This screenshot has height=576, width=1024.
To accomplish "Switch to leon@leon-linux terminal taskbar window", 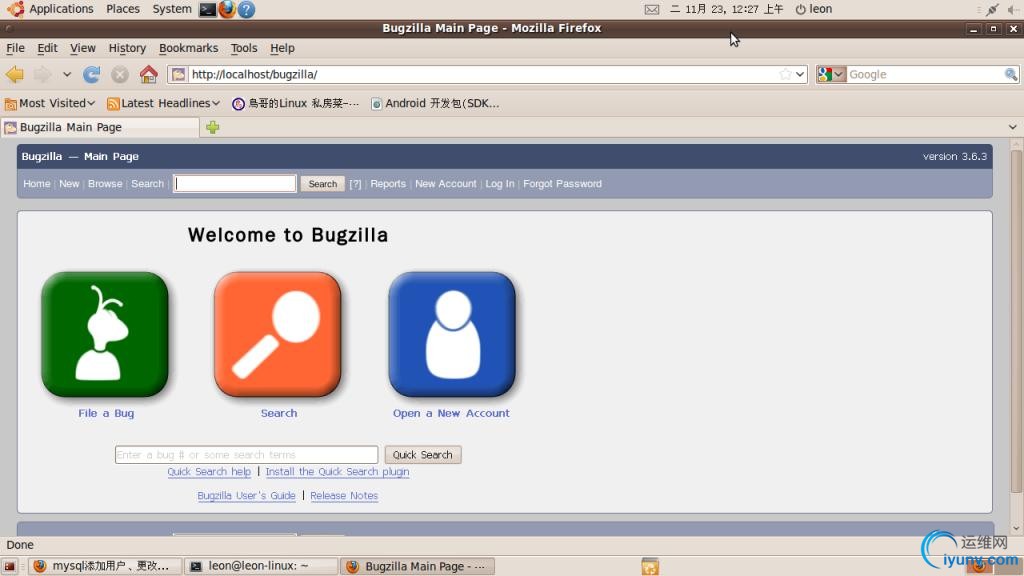I will point(261,566).
